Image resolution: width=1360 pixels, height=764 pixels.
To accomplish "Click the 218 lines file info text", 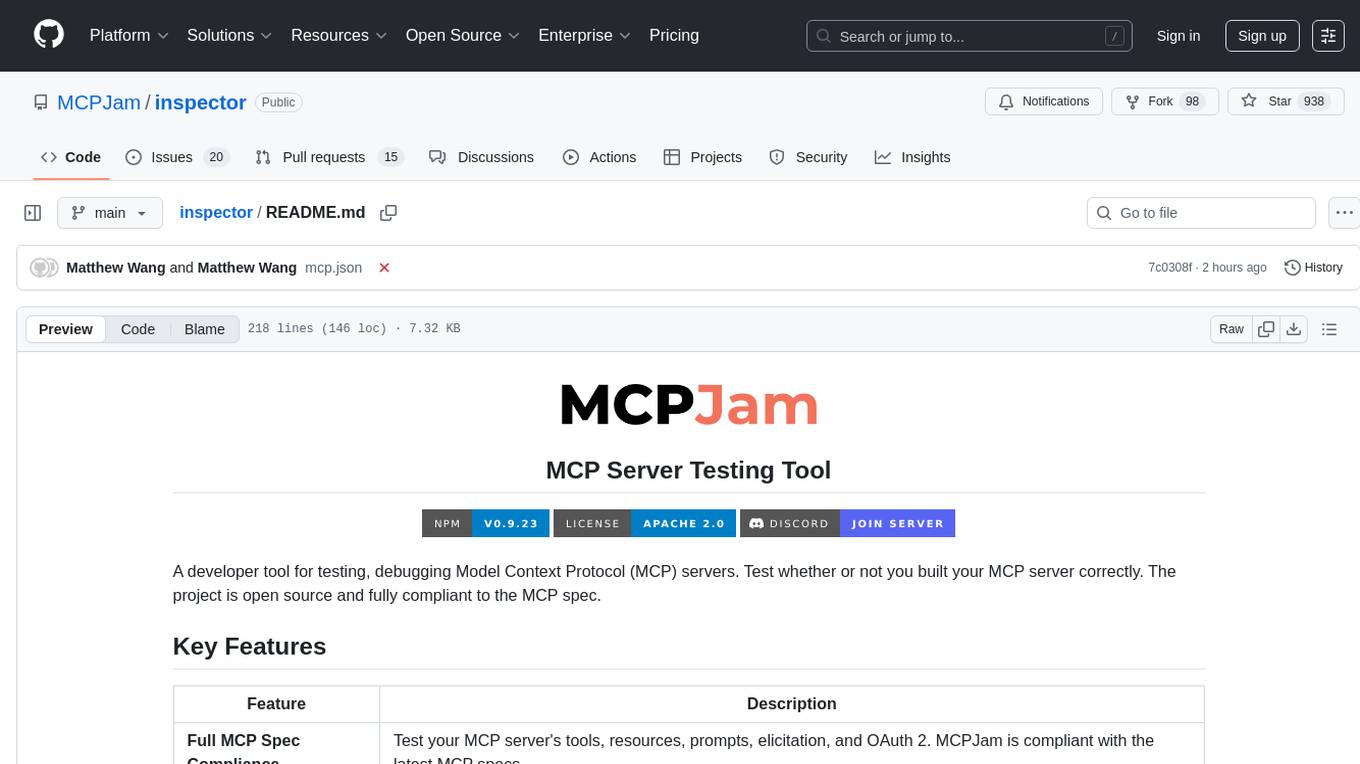I will [x=354, y=329].
